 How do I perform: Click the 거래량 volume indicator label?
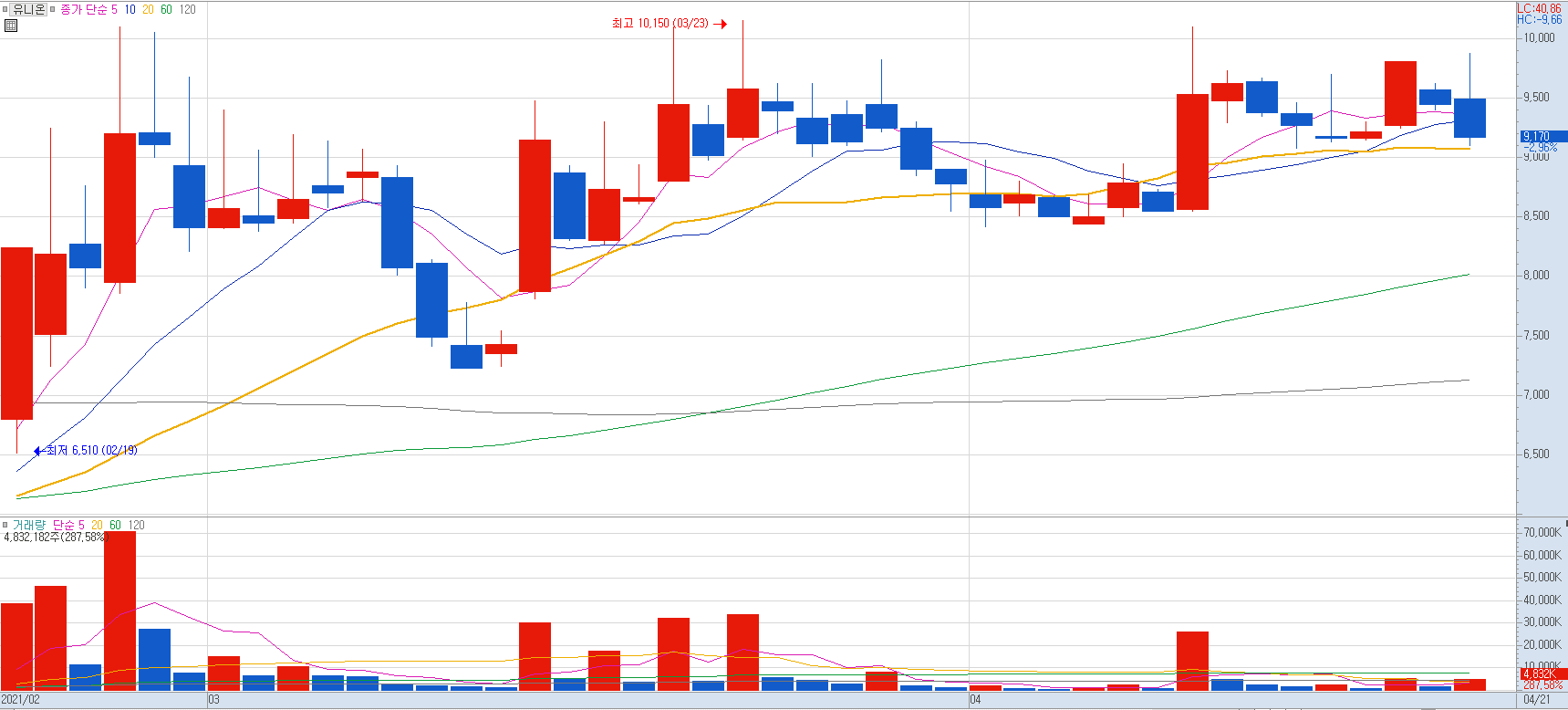point(28,525)
